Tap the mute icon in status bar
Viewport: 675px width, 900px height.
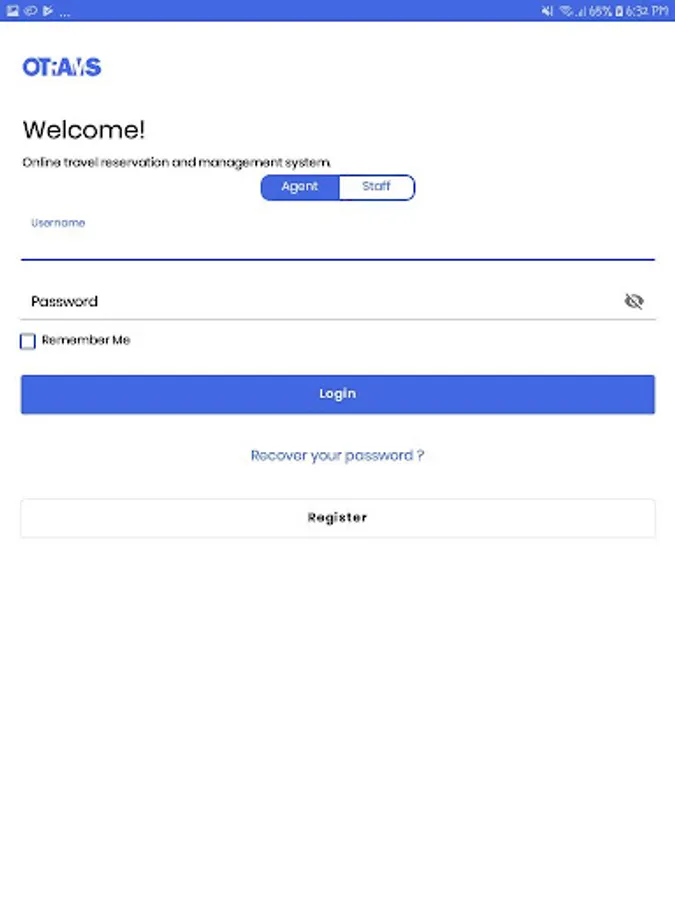pos(547,11)
